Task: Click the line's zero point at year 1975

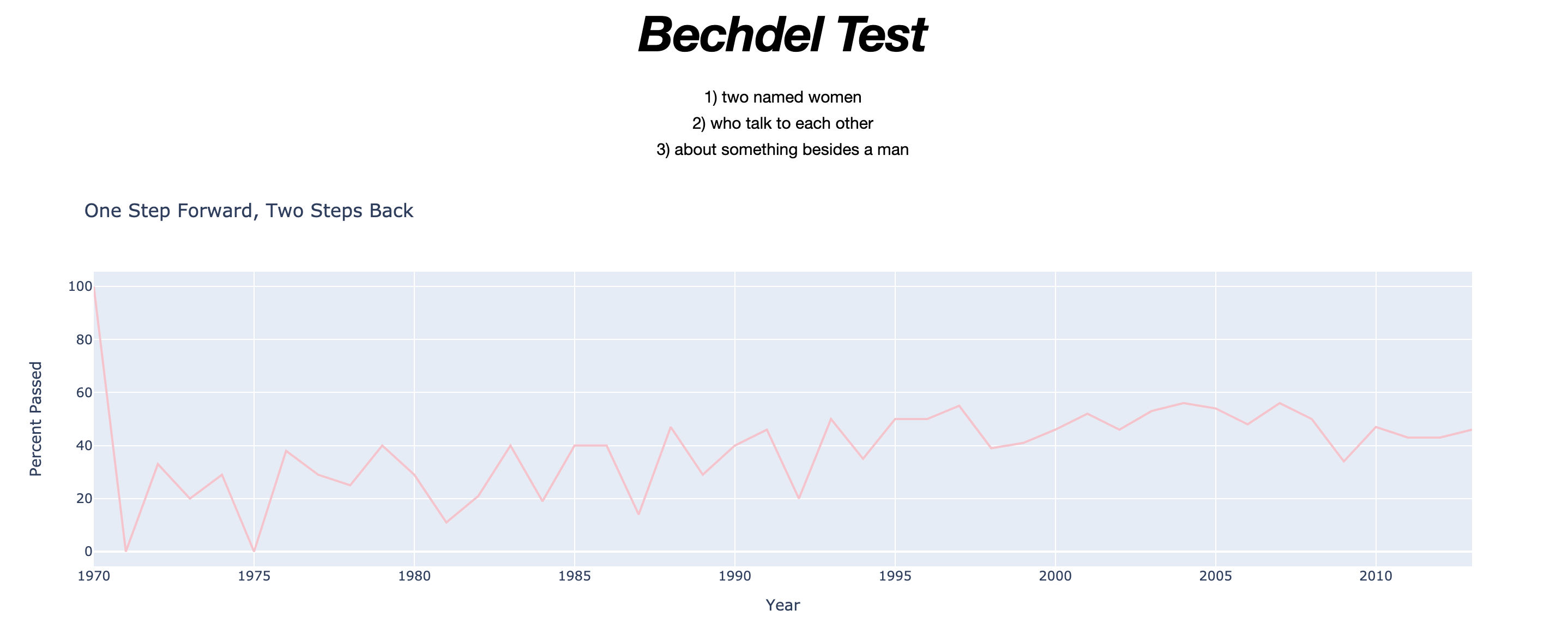Action: click(x=254, y=551)
